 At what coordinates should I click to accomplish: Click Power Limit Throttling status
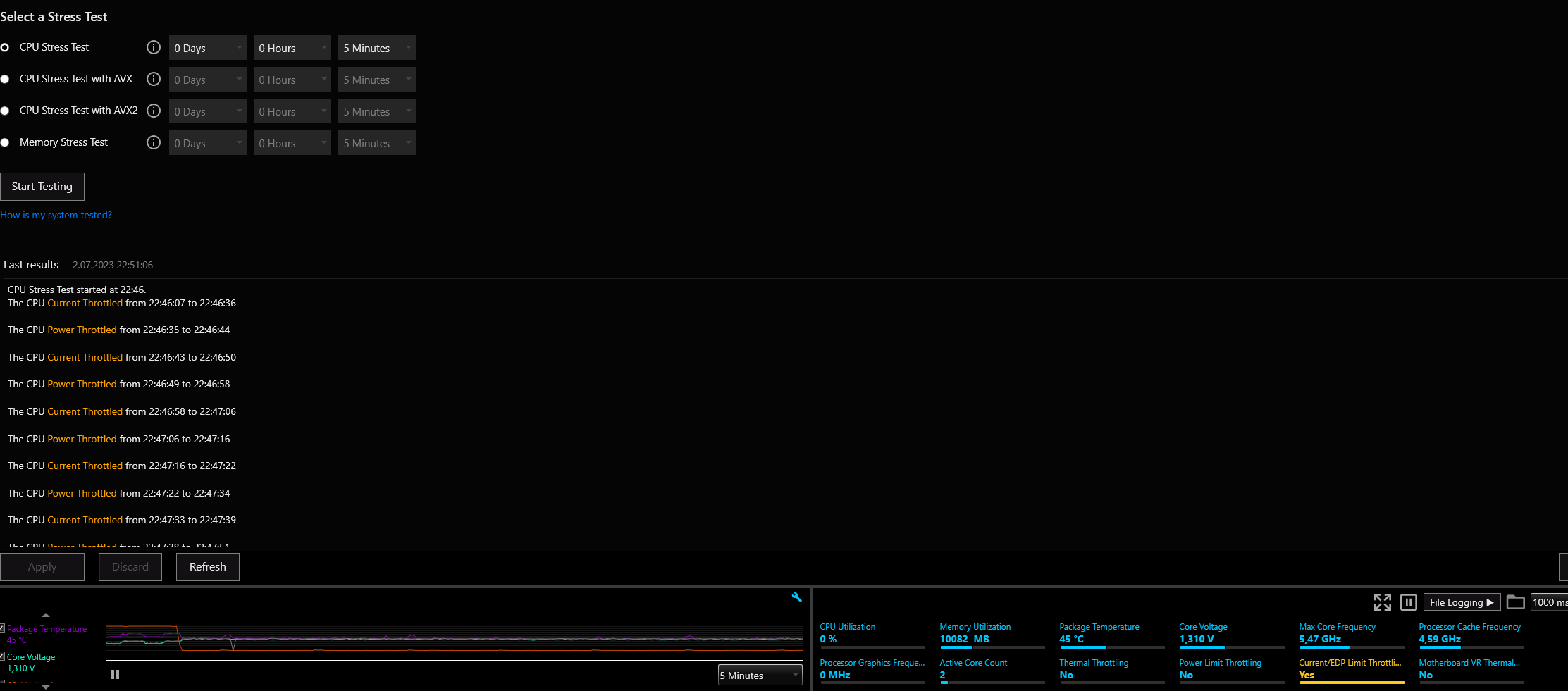pos(1186,676)
